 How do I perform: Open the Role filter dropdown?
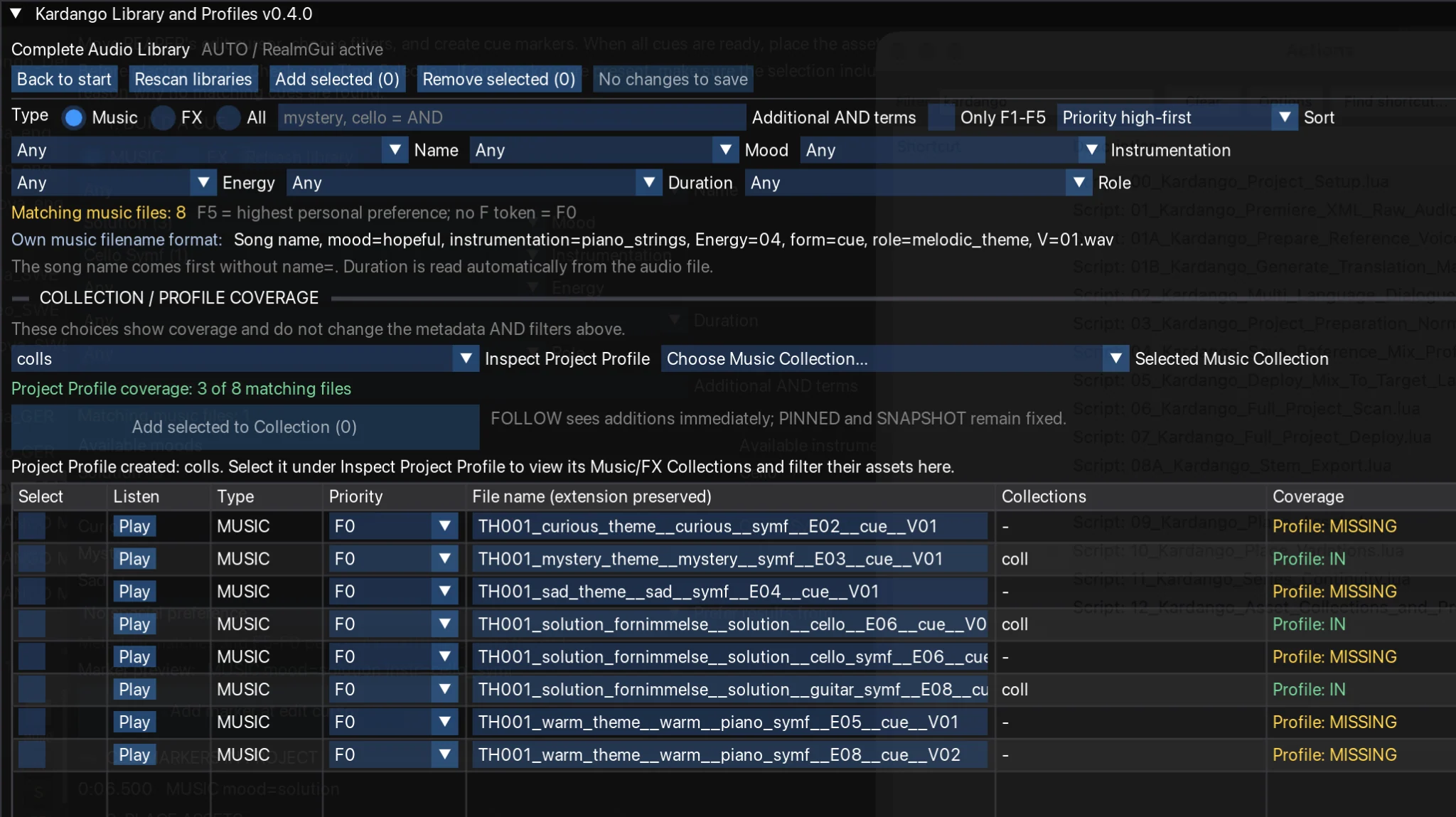pos(919,183)
